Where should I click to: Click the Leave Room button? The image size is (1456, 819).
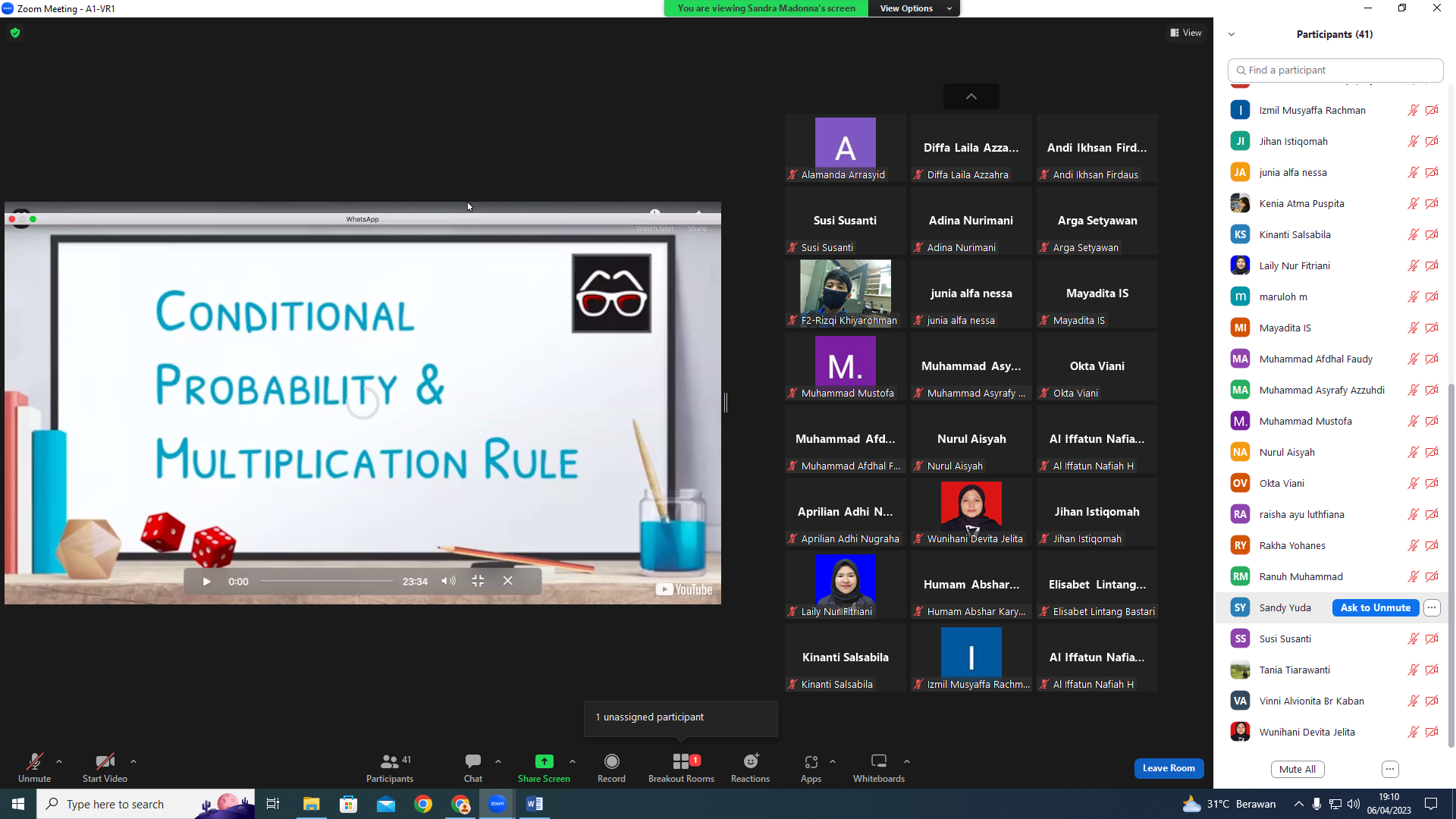click(1169, 768)
